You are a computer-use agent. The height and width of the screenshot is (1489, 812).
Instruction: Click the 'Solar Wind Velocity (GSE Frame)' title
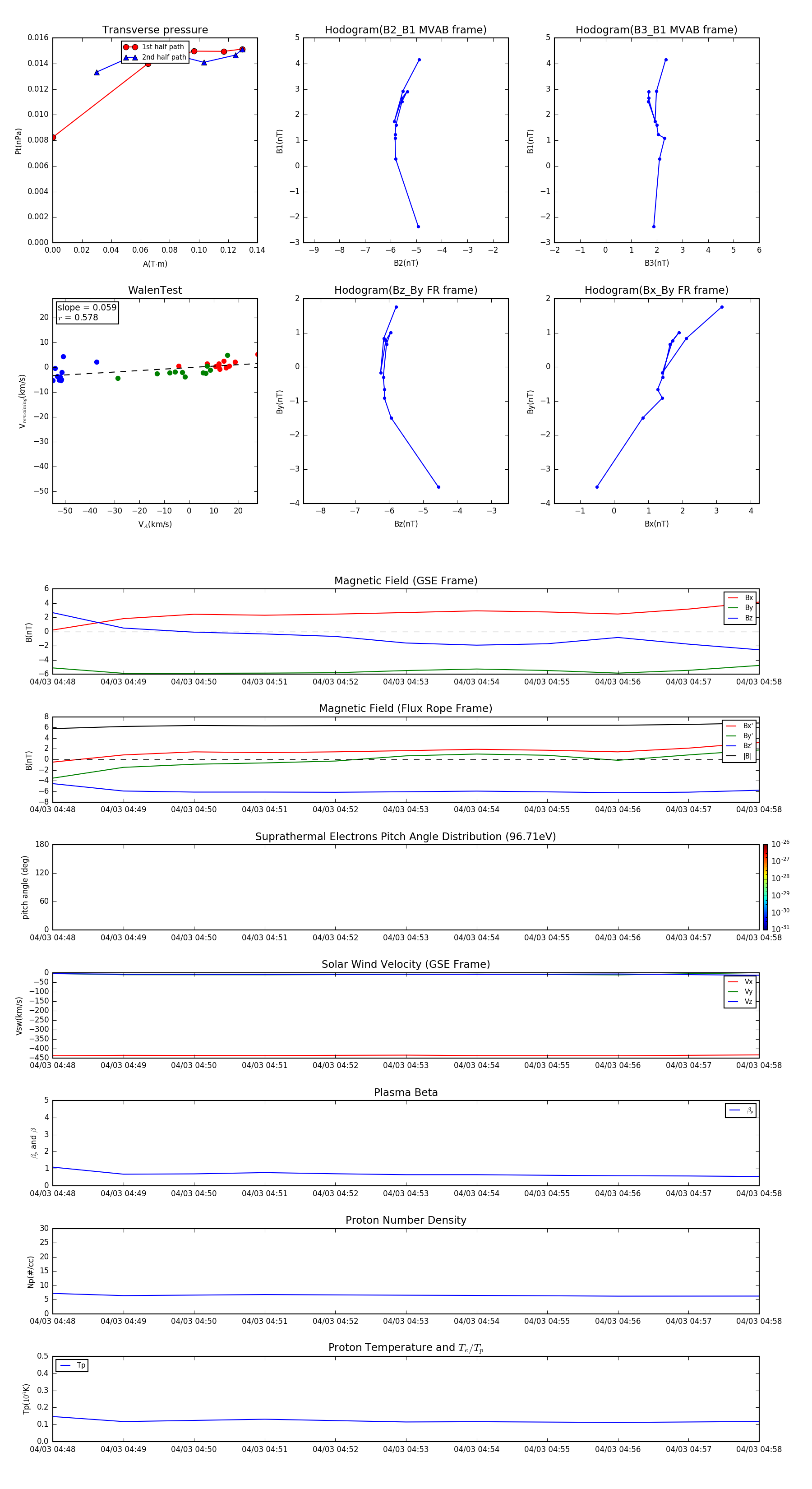(x=406, y=964)
